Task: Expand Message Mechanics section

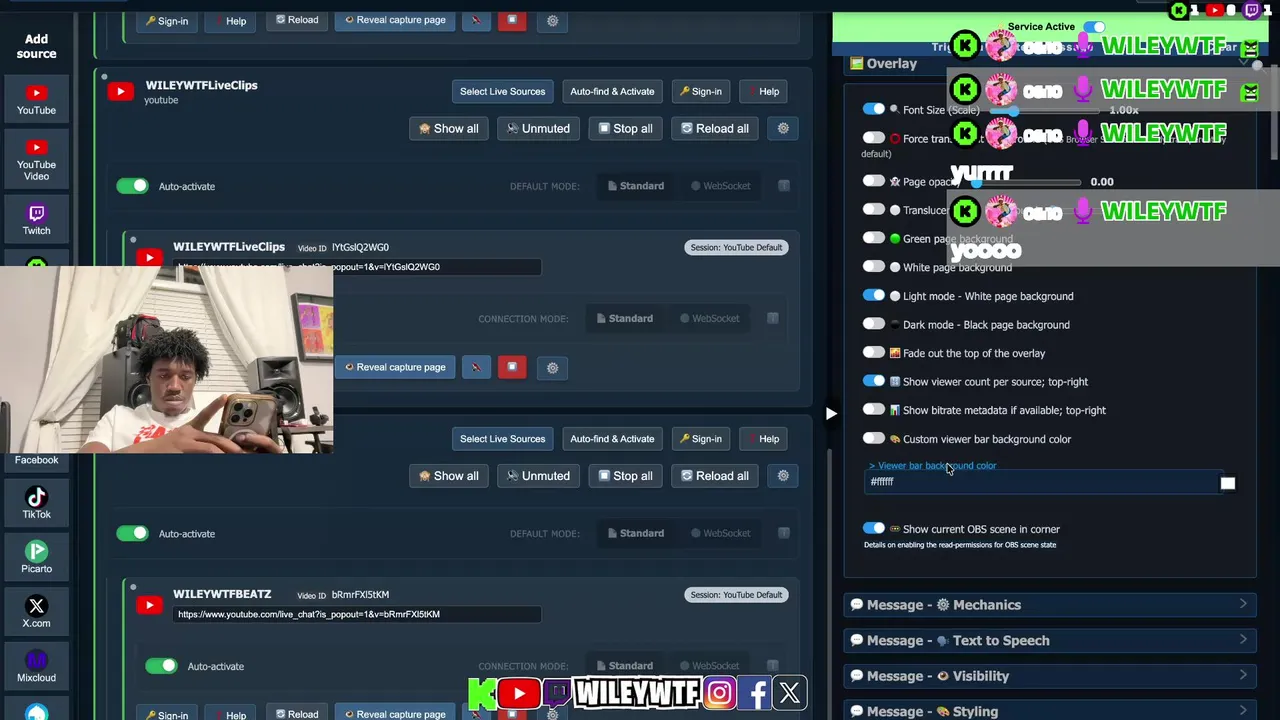Action: 1050,605
